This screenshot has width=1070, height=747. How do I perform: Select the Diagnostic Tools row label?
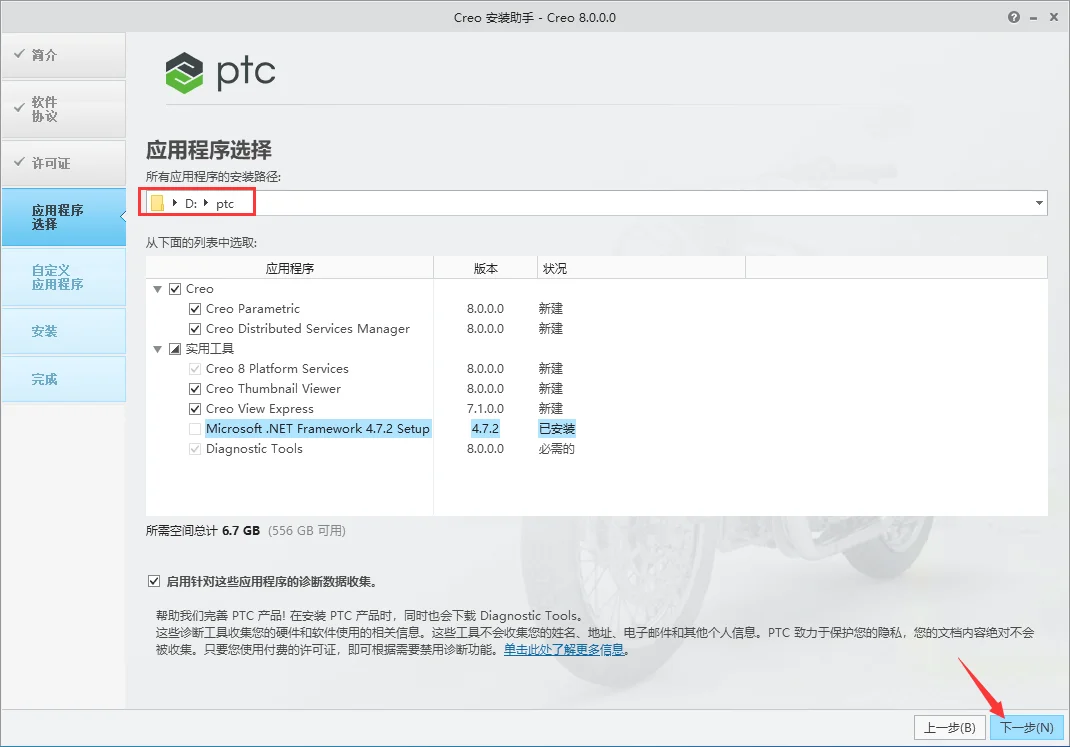pos(254,449)
